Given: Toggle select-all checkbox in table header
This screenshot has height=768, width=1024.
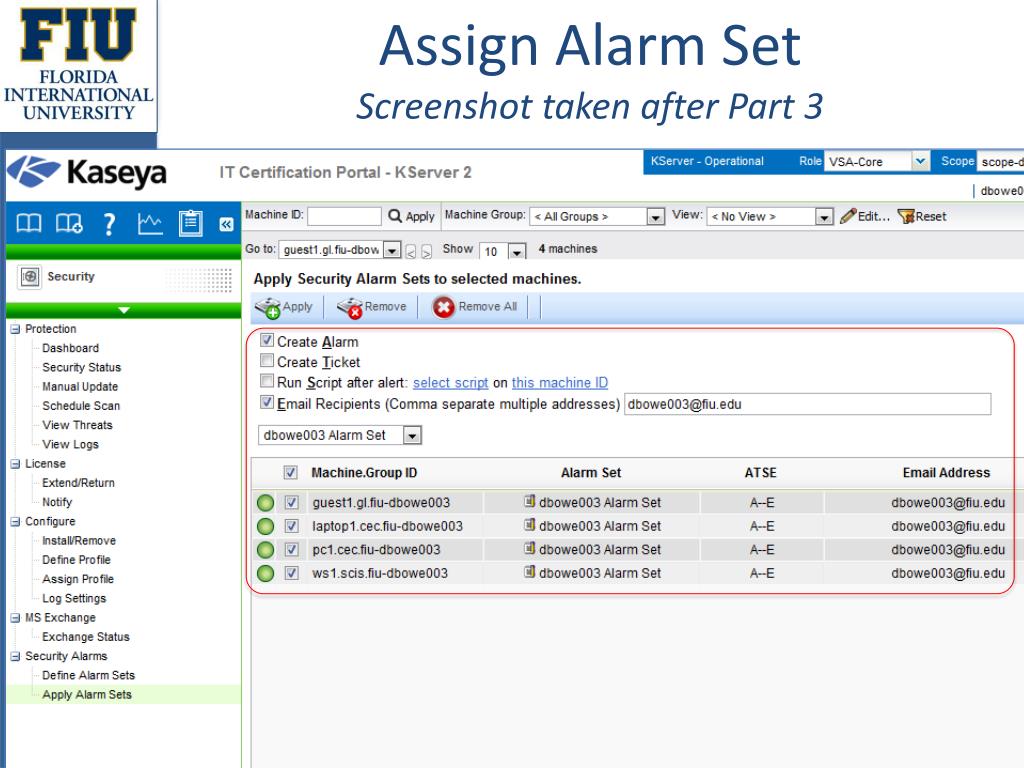Looking at the screenshot, I should click(291, 472).
